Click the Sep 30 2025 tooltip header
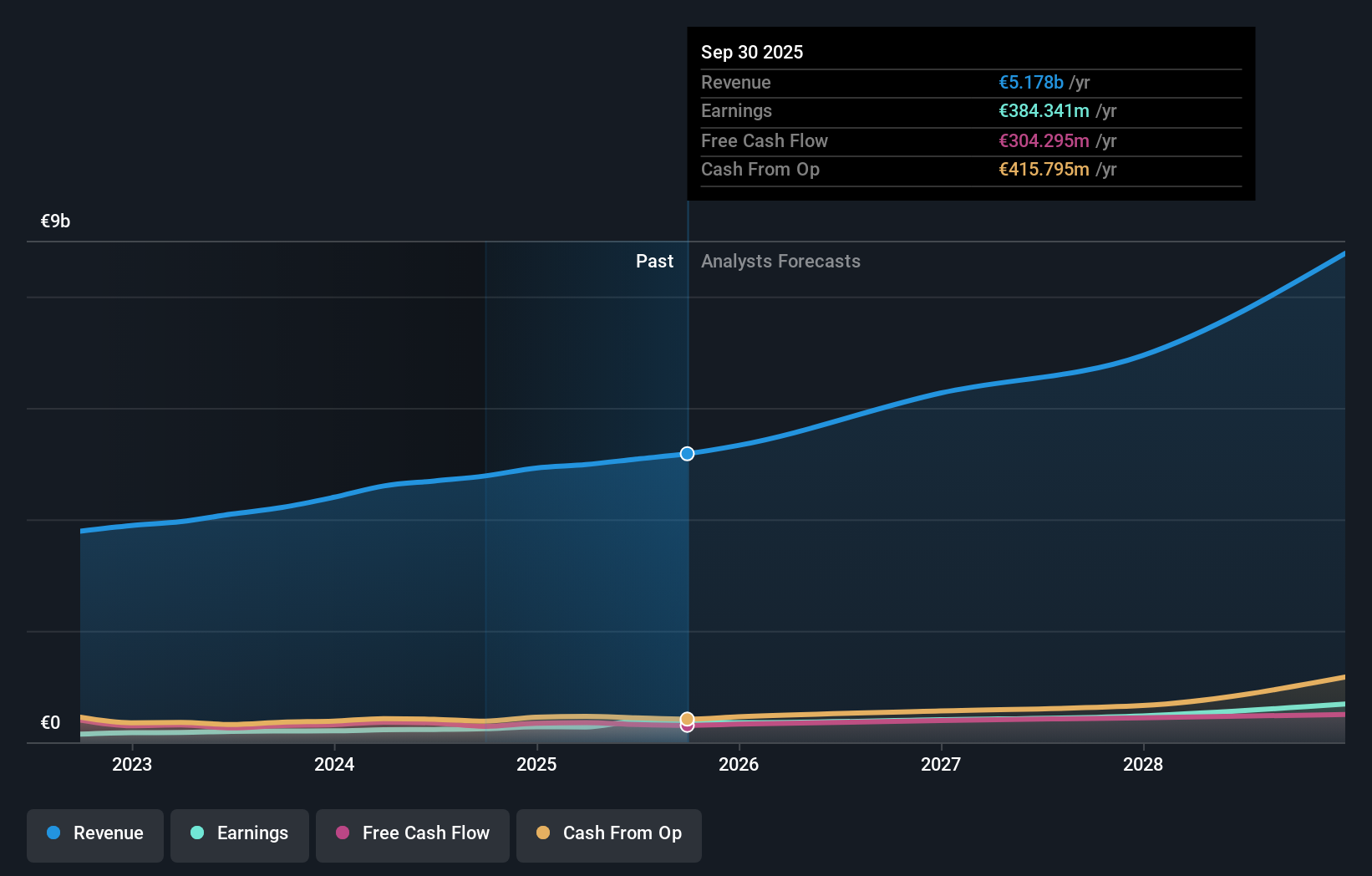 click(x=752, y=52)
